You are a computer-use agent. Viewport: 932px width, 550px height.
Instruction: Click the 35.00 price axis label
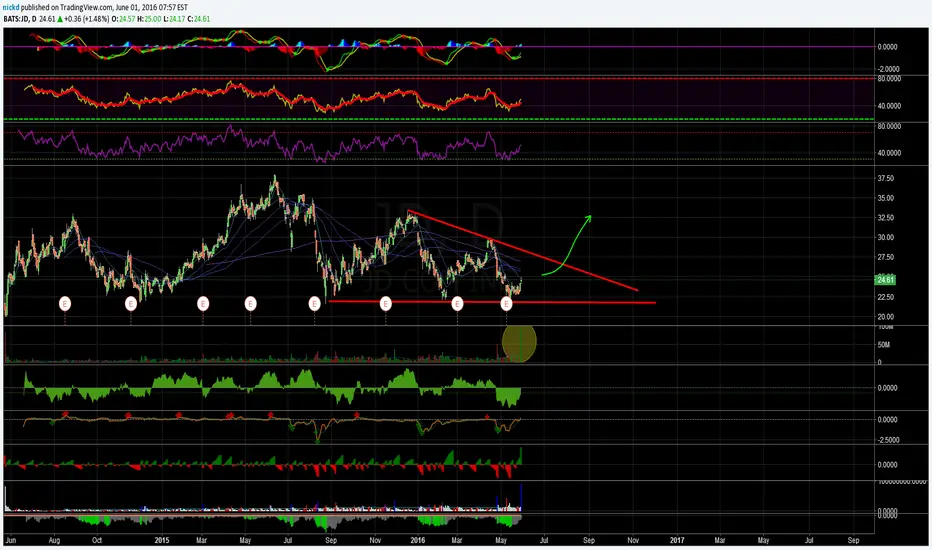pos(886,198)
